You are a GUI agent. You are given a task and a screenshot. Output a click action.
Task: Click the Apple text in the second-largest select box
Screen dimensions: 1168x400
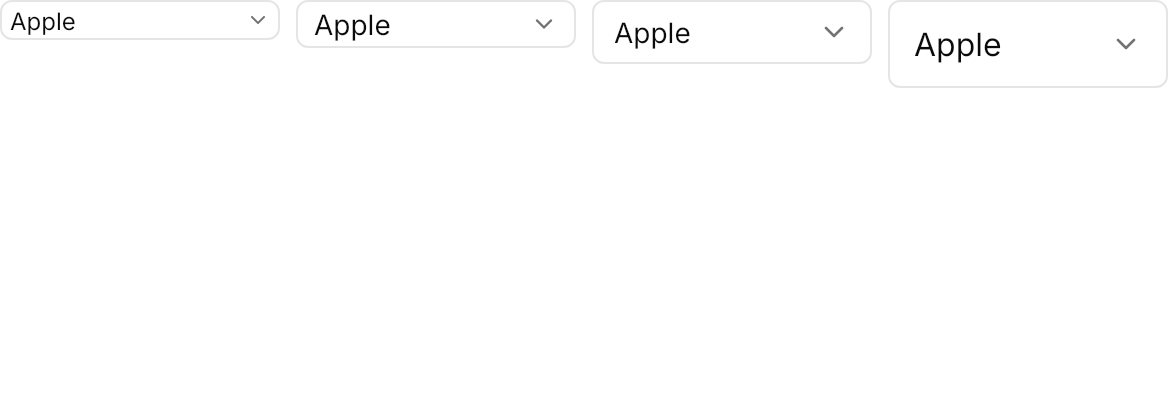coord(652,34)
